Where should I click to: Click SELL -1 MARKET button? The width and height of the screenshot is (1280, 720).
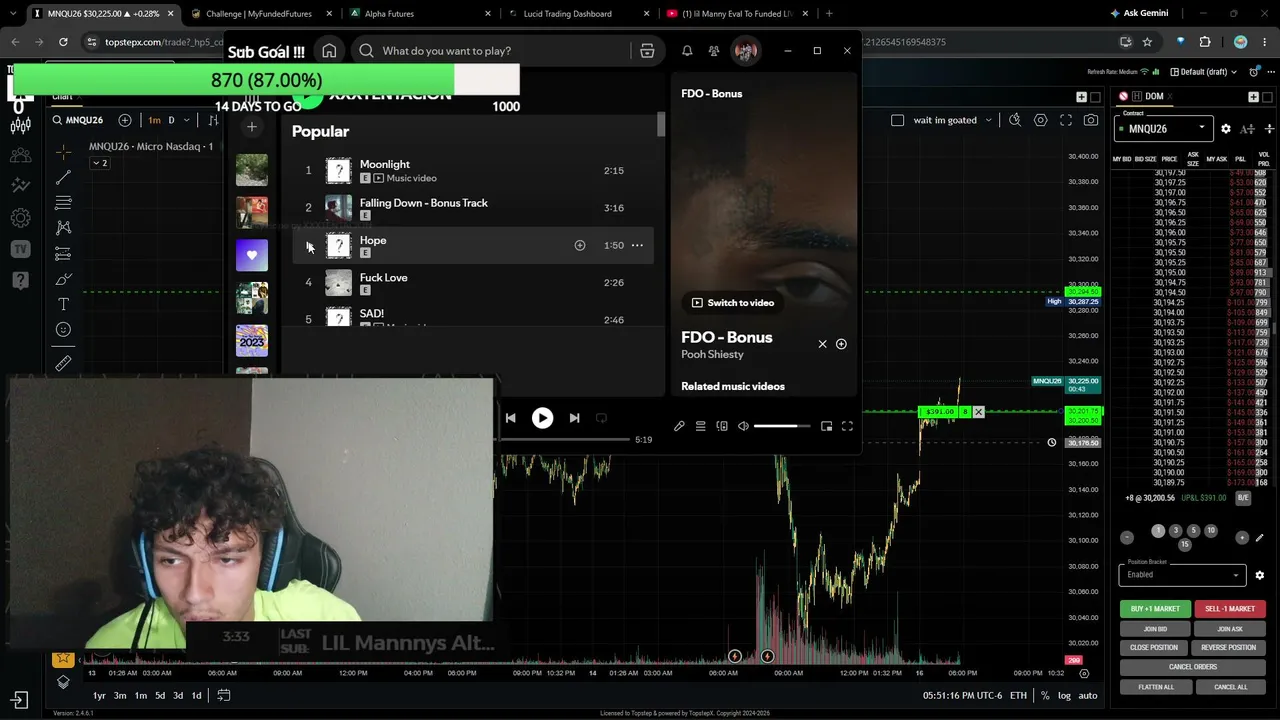(x=1230, y=609)
